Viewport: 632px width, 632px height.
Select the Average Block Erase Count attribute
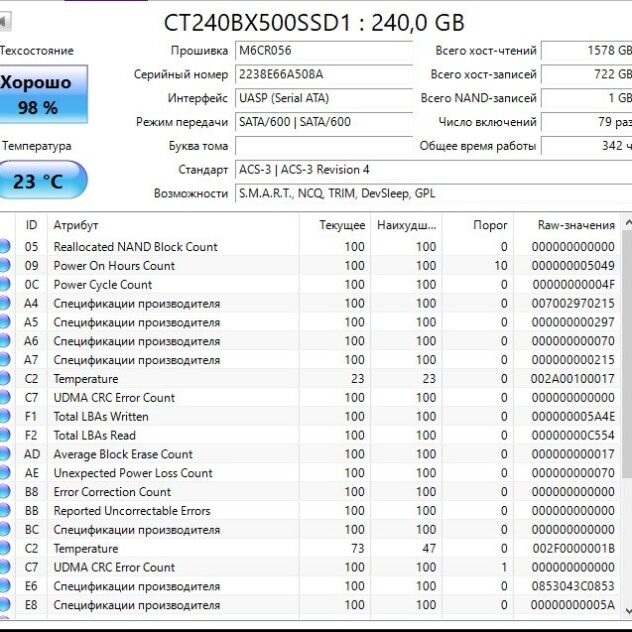123,454
